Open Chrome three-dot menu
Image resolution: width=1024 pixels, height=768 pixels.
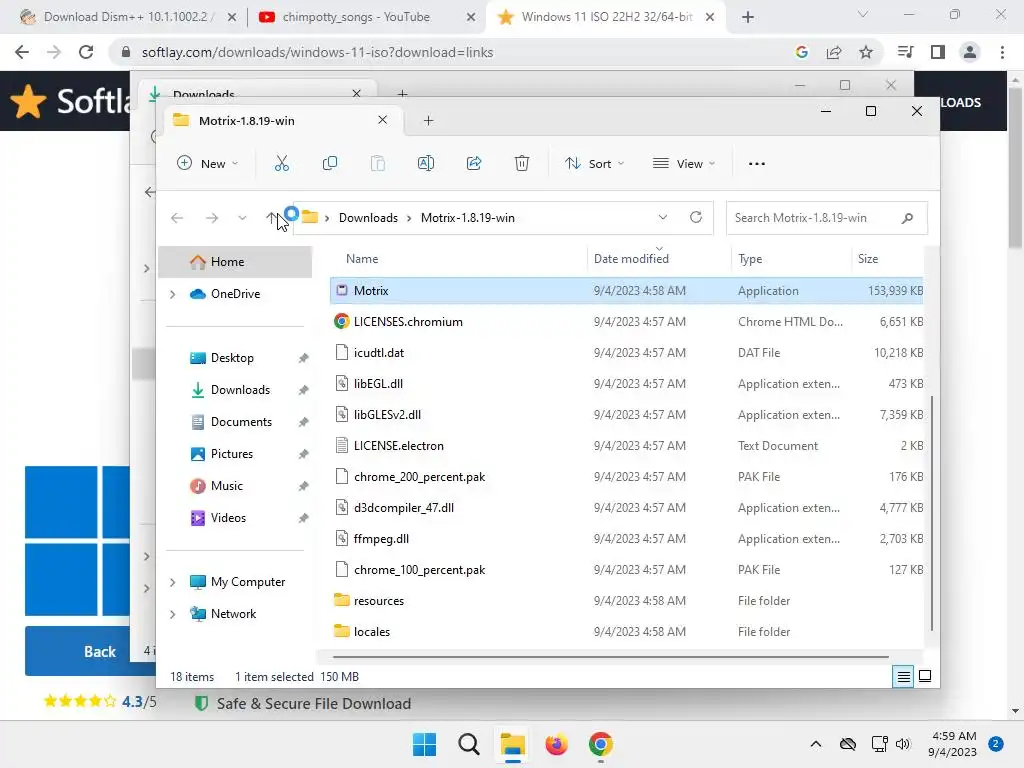click(1002, 52)
